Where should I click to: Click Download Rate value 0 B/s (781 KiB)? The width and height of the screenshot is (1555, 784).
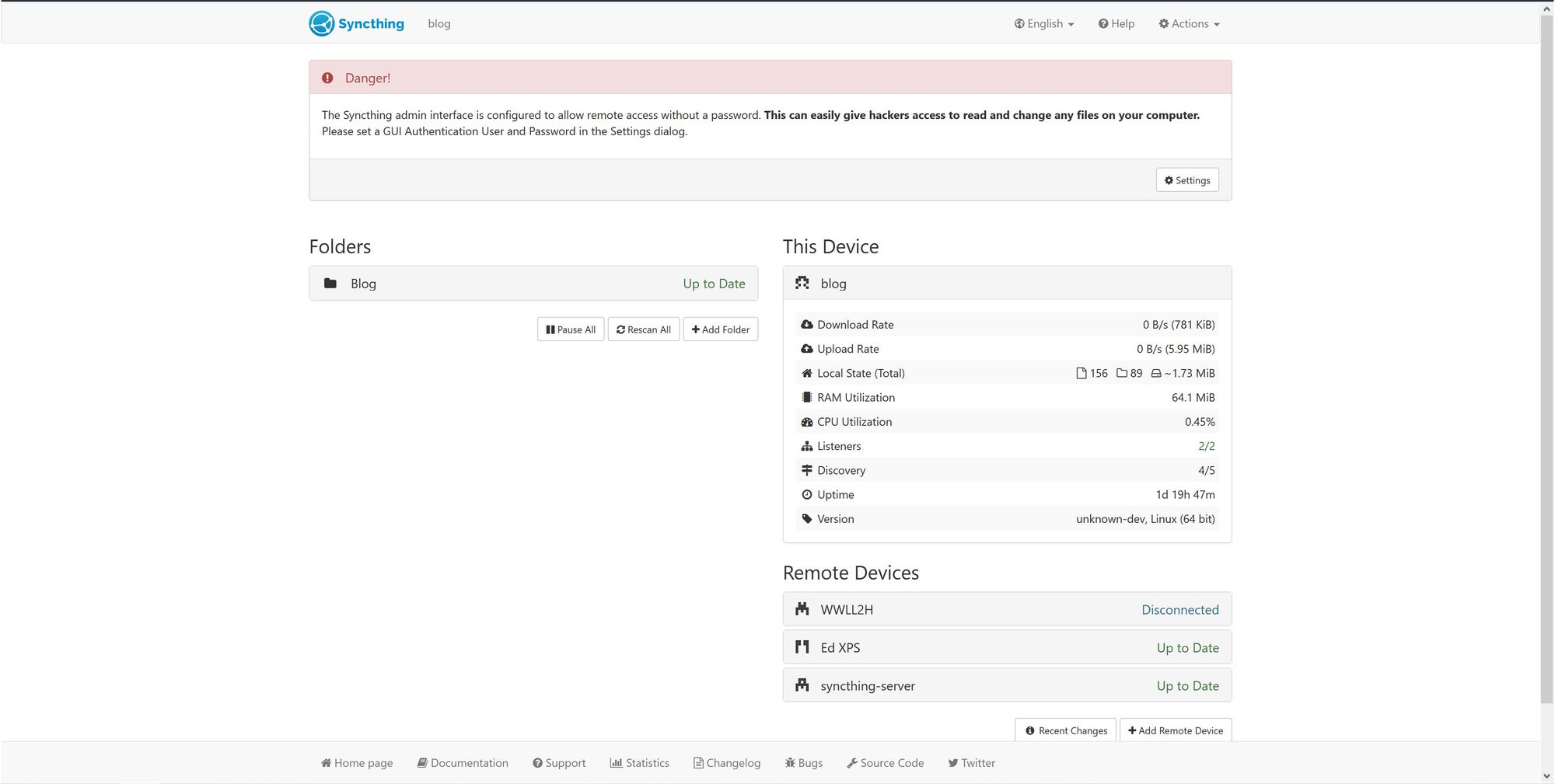pos(1179,325)
